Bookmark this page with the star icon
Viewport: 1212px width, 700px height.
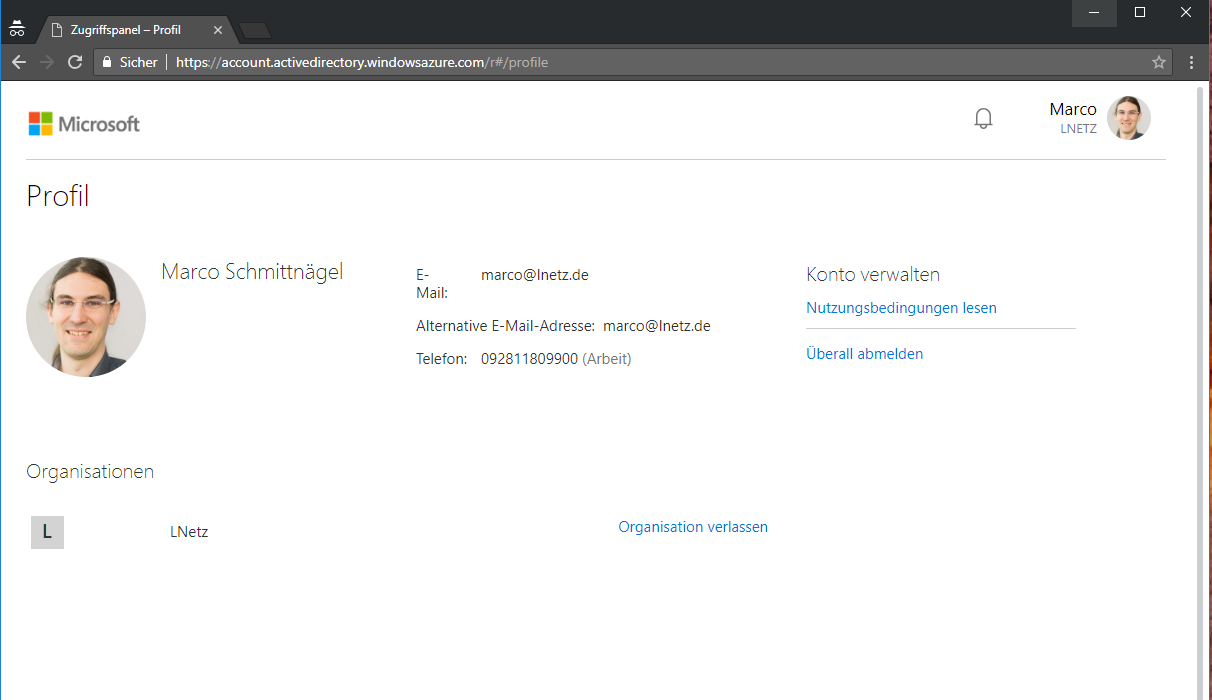1159,62
